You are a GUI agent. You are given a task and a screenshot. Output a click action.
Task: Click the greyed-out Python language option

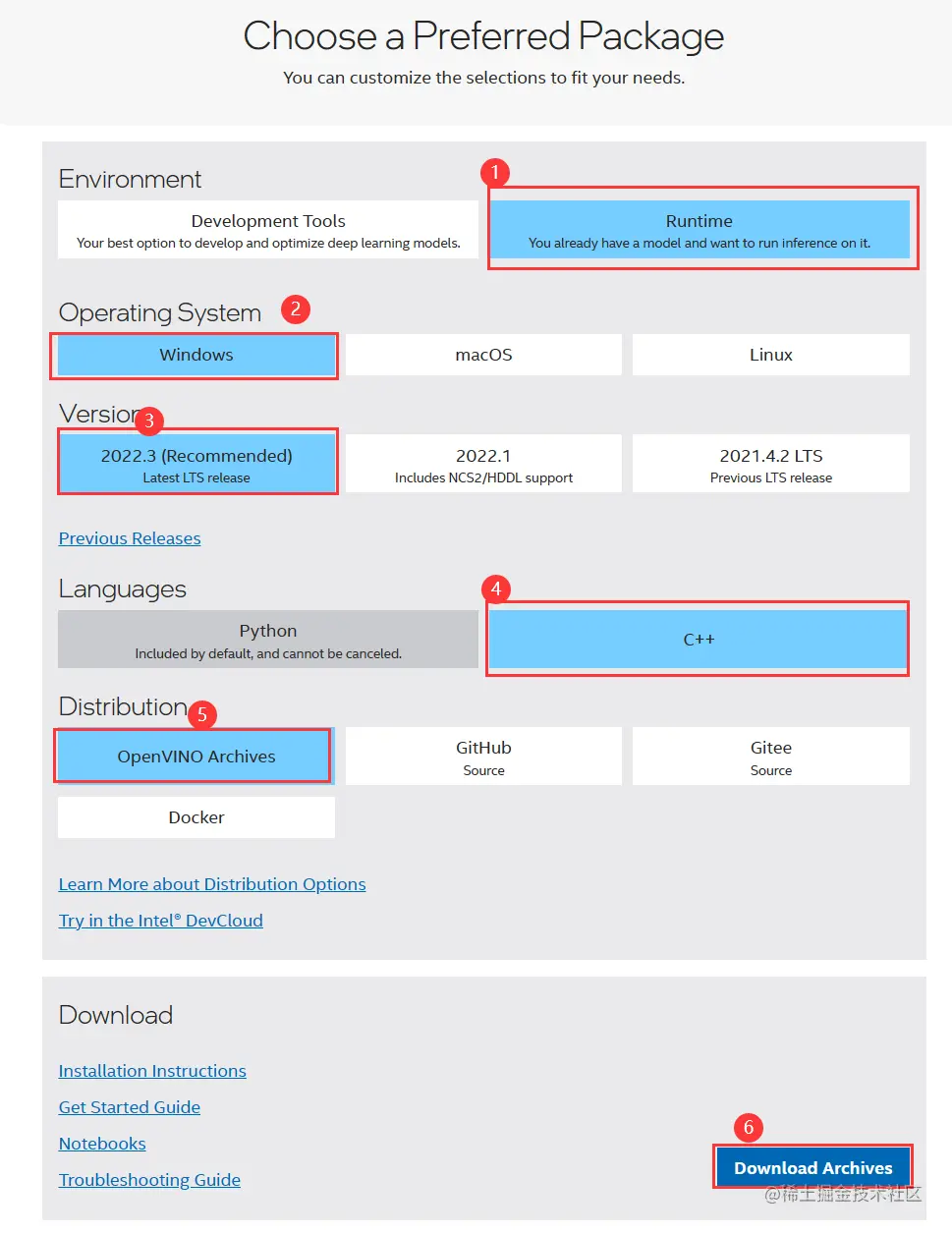tap(268, 640)
